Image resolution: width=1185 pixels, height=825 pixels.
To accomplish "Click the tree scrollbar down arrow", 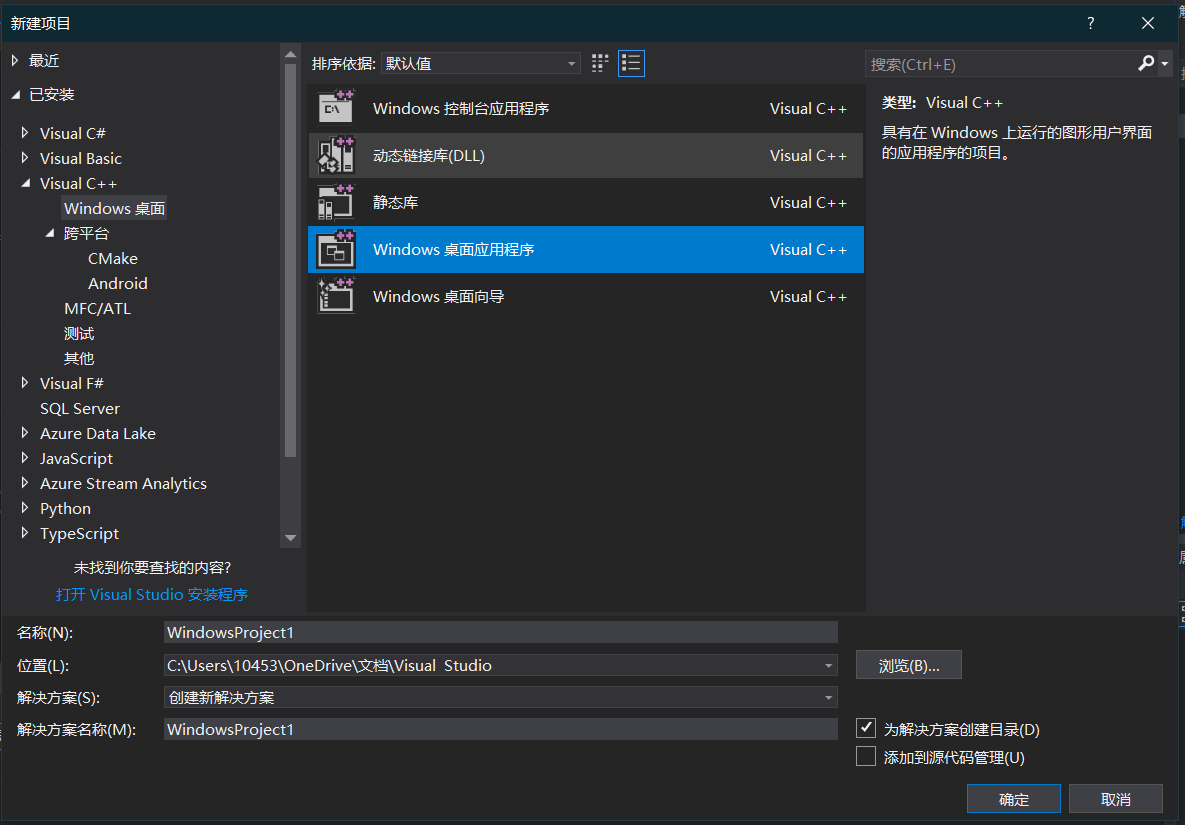I will [x=290, y=538].
